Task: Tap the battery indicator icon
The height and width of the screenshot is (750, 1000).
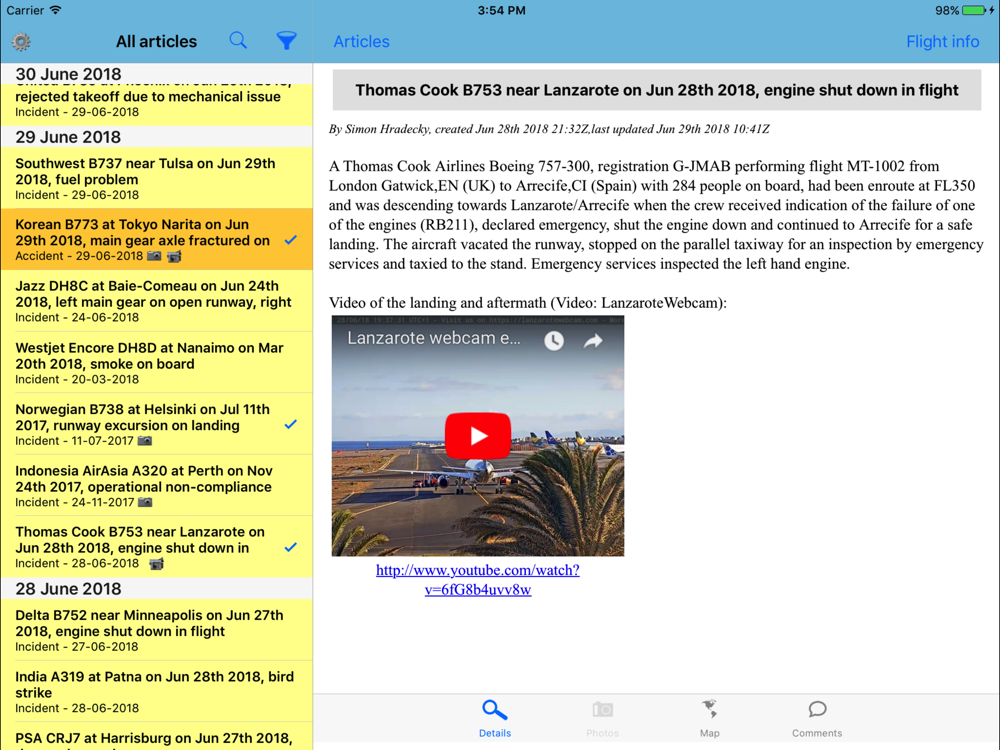Action: point(976,10)
